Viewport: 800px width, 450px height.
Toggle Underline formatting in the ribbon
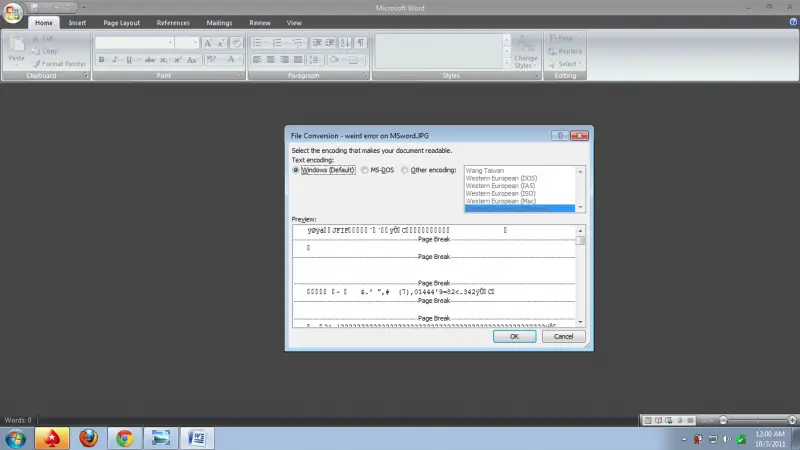(x=129, y=60)
